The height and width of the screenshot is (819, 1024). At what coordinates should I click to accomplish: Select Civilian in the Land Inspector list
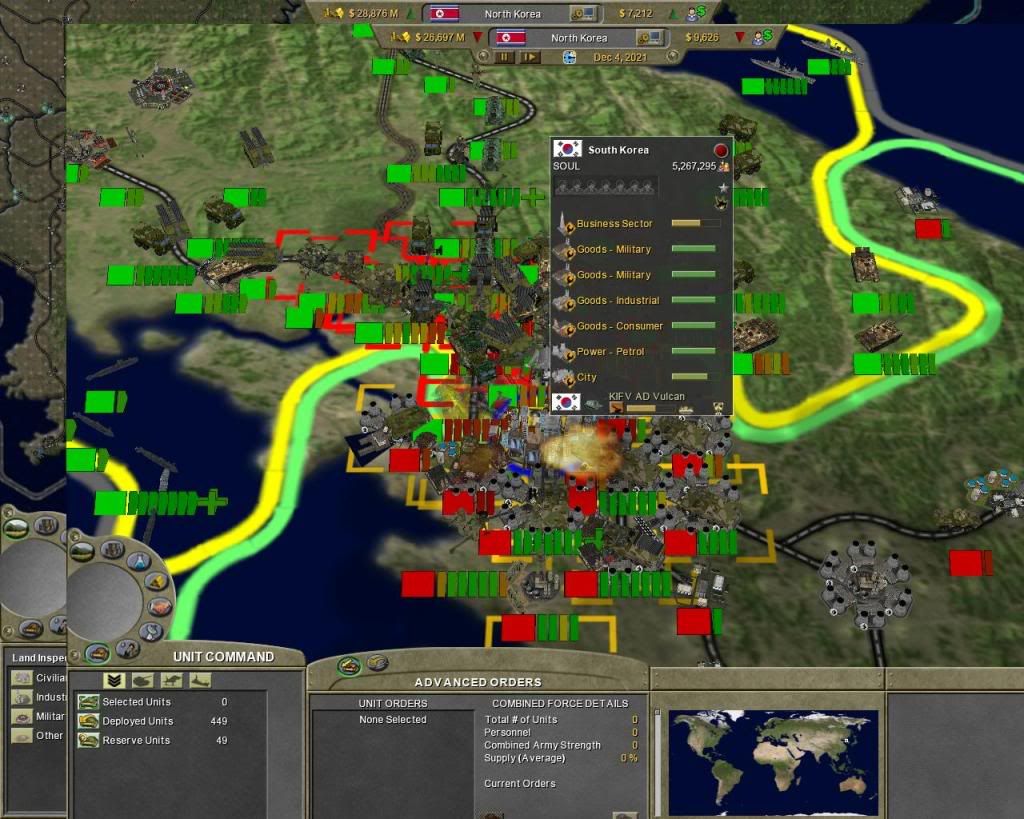39,678
